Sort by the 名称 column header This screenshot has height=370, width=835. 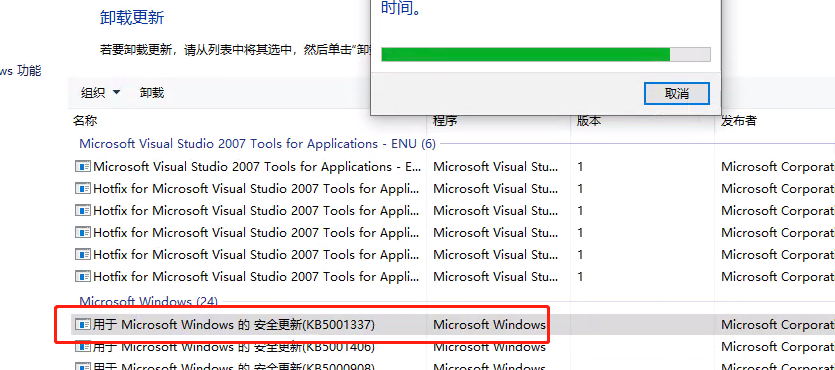85,121
